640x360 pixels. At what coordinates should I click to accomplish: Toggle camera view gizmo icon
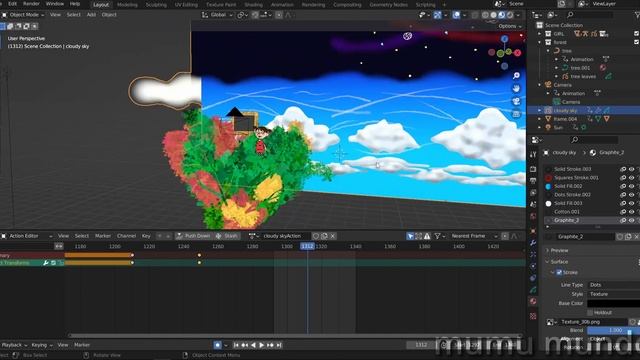[x=516, y=101]
